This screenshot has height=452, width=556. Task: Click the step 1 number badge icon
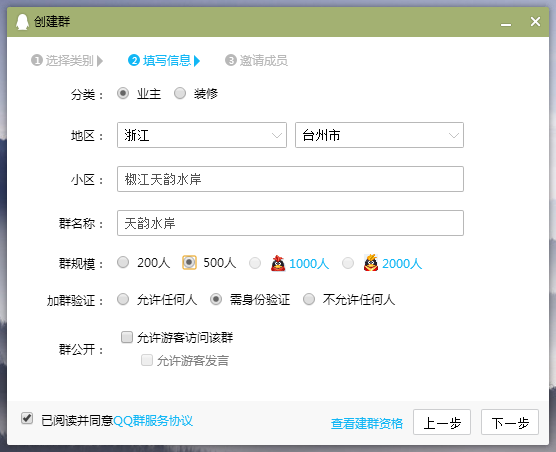pos(37,60)
